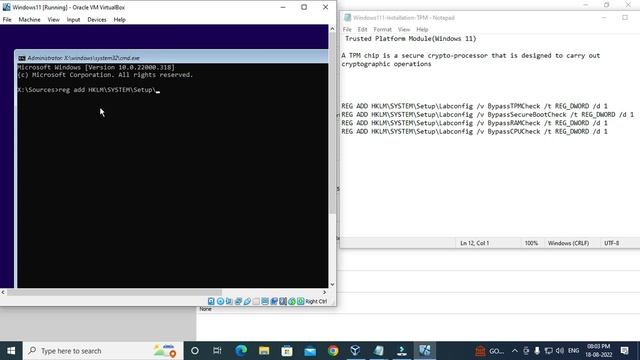
Task: Open the Help menu in Notepad
Action: (422, 29)
